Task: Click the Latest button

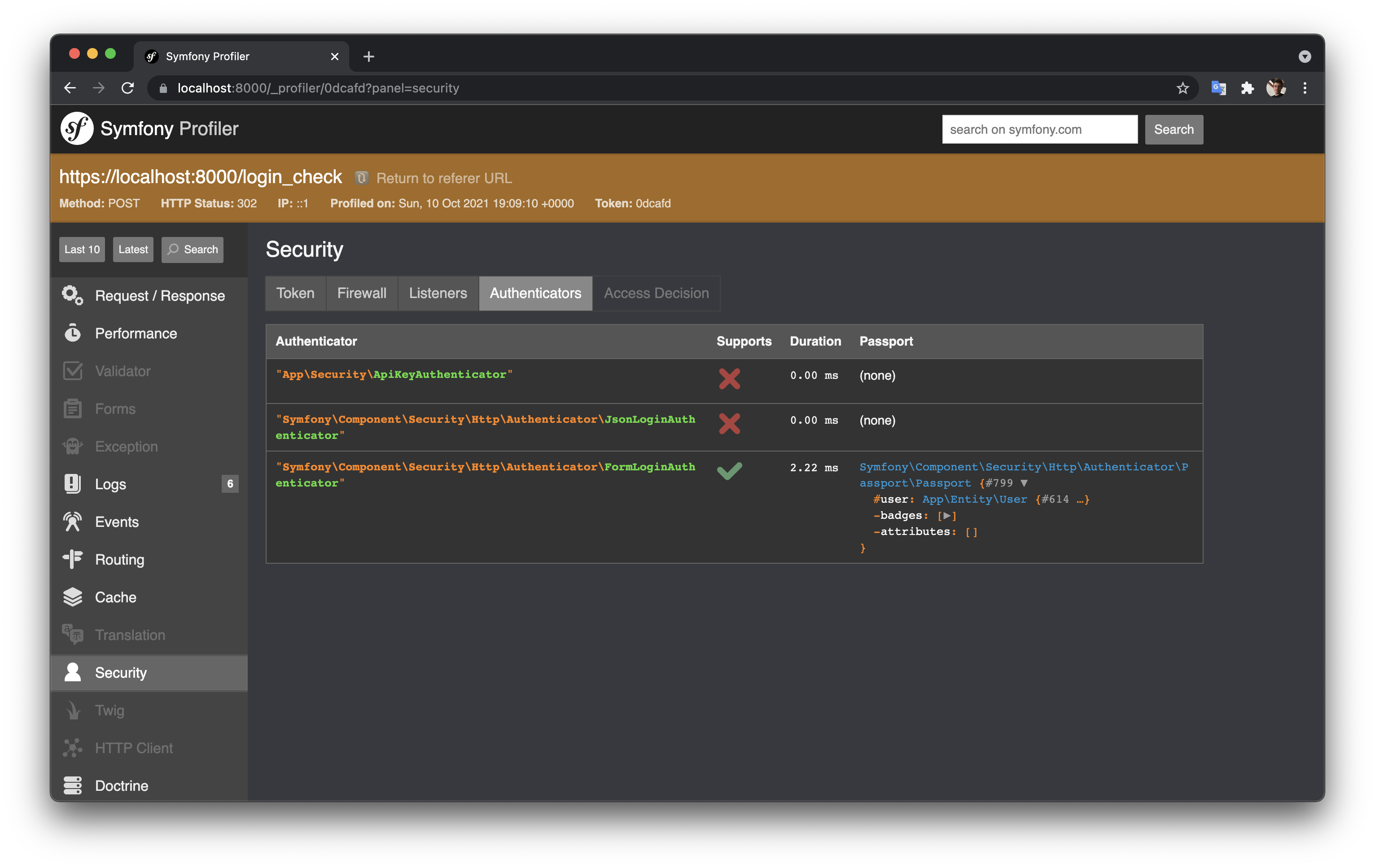Action: click(x=133, y=250)
